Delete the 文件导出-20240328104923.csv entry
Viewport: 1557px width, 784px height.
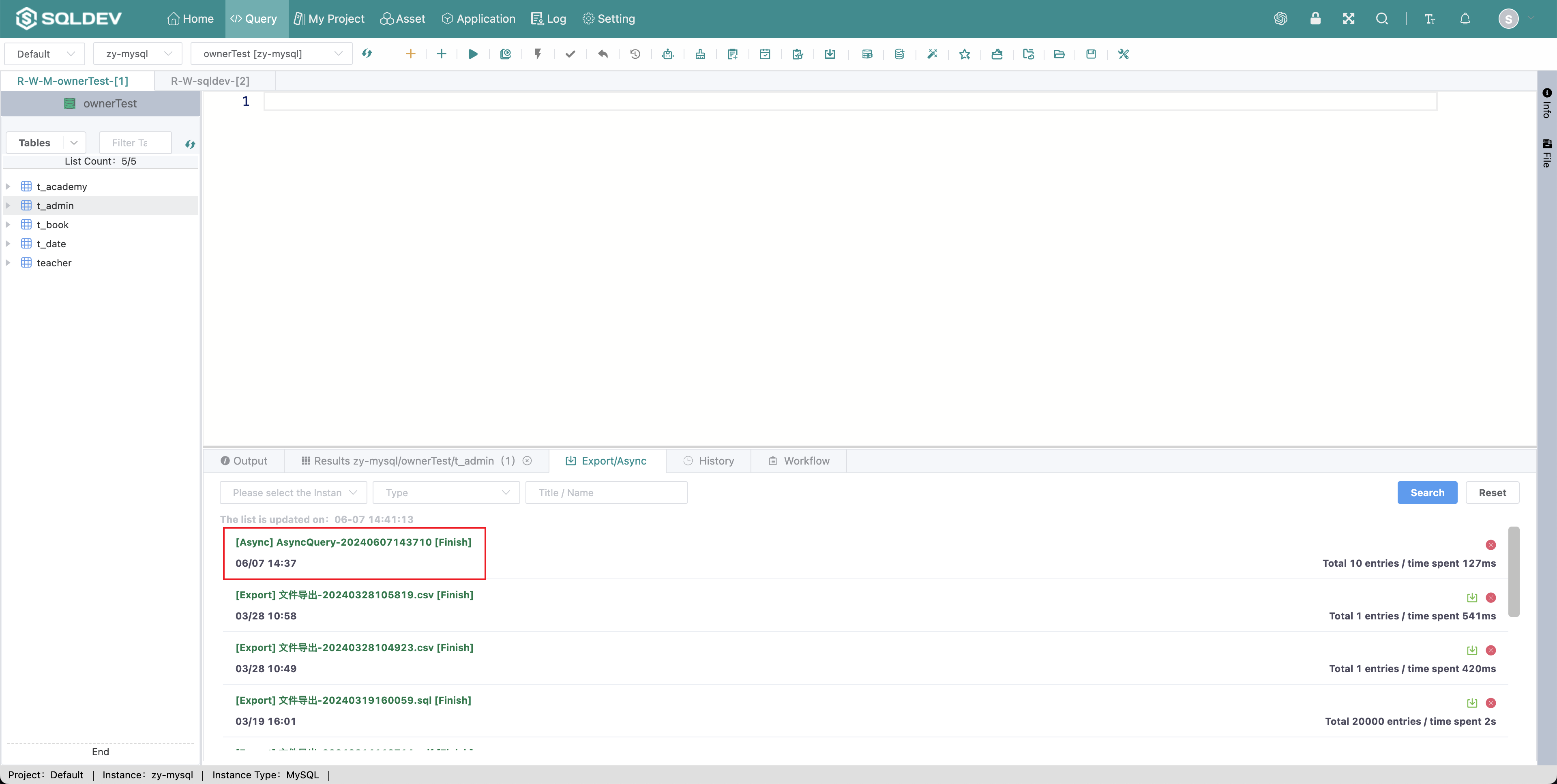click(1491, 650)
